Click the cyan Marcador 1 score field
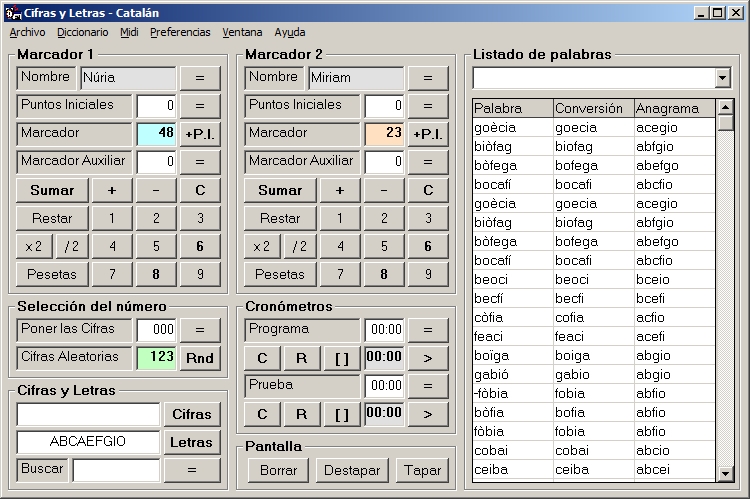750x499 pixels. tap(157, 133)
